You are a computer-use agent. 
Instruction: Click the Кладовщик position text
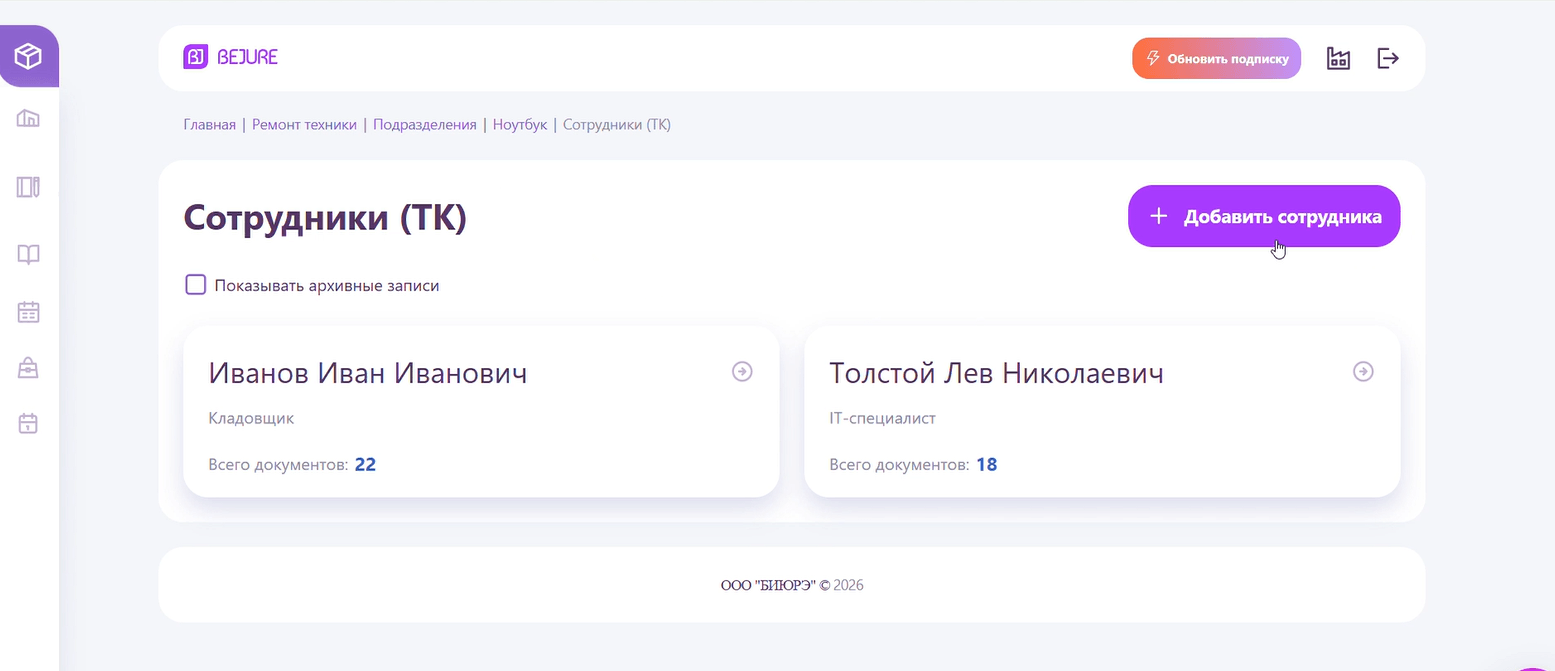(x=251, y=418)
